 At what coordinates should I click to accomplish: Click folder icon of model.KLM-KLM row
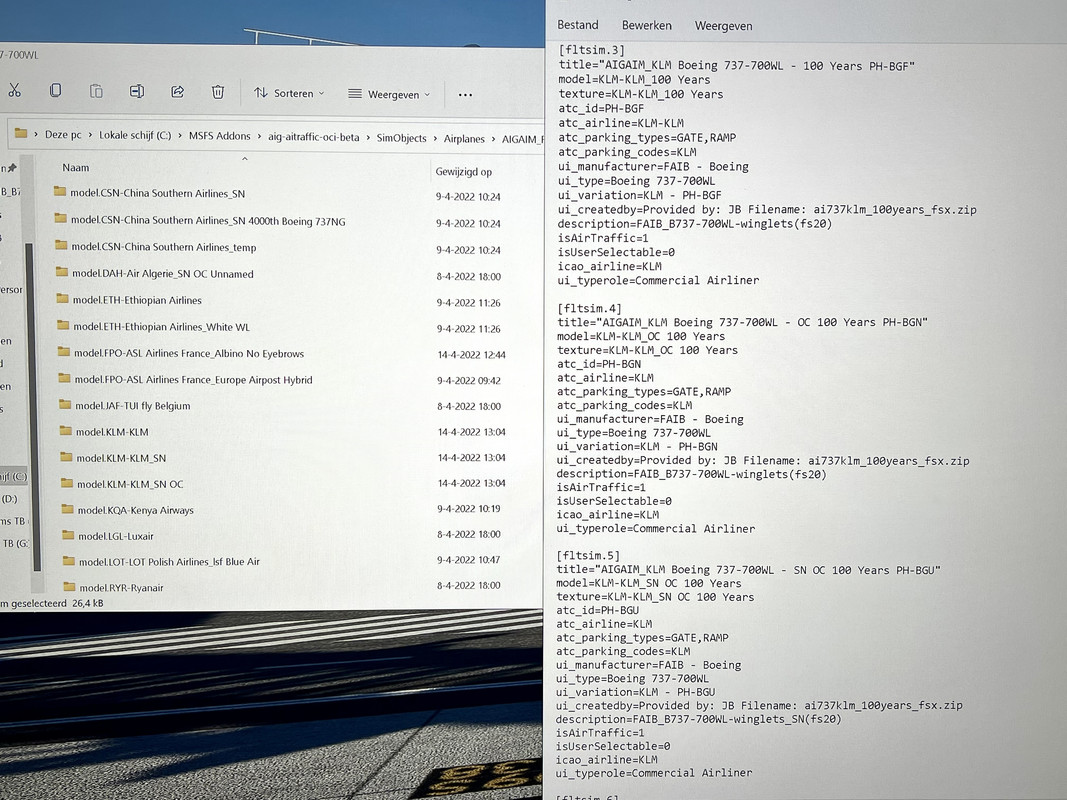(x=65, y=431)
